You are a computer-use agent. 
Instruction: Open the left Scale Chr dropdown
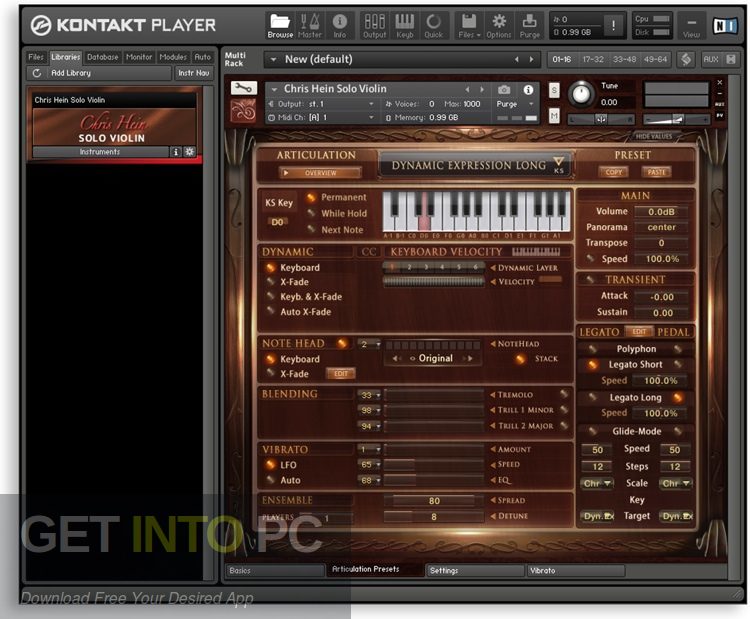point(596,484)
